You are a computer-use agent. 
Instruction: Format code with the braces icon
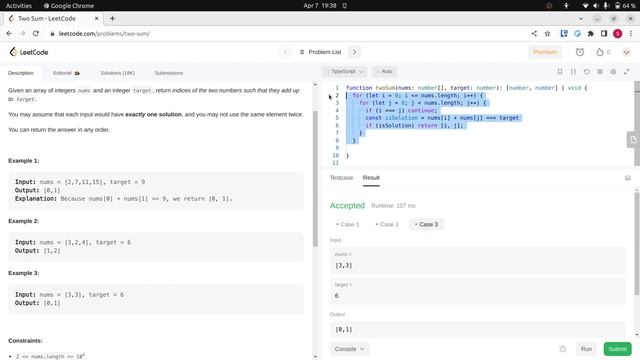pyautogui.click(x=573, y=71)
